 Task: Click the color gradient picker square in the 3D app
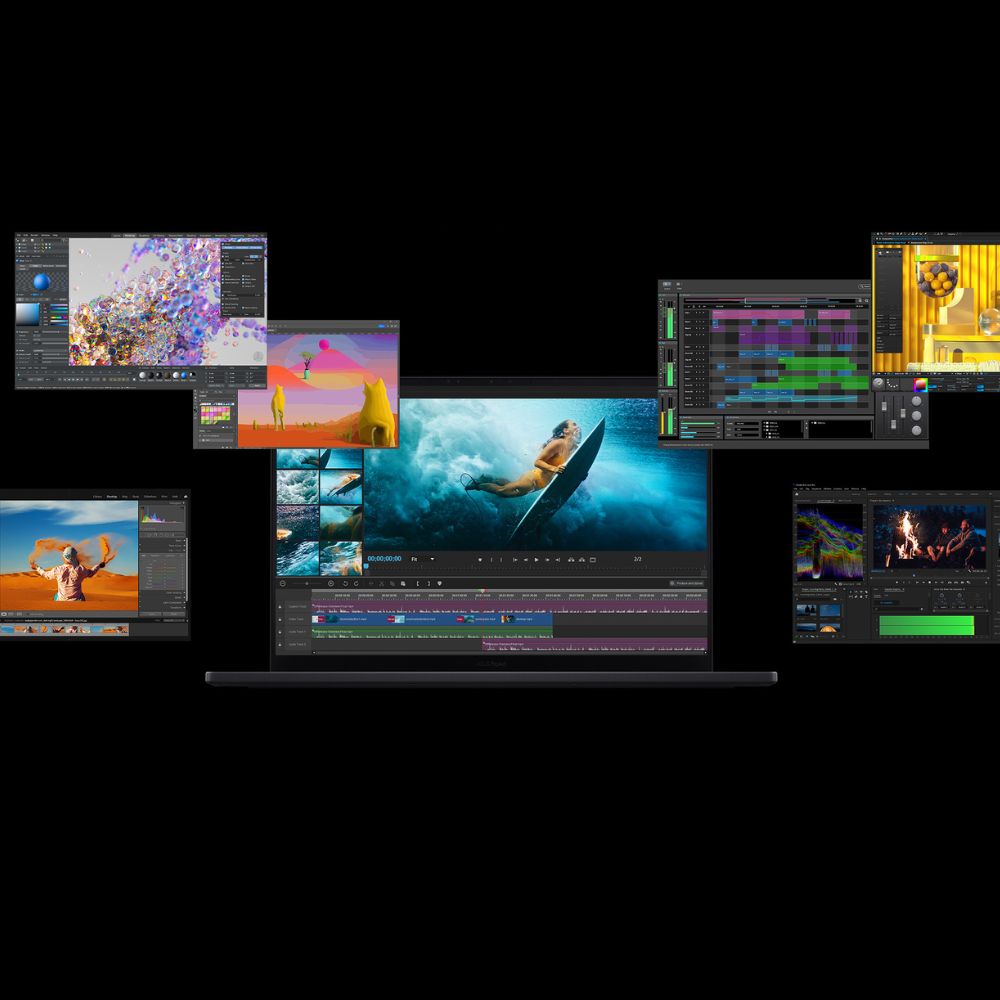[x=27, y=314]
